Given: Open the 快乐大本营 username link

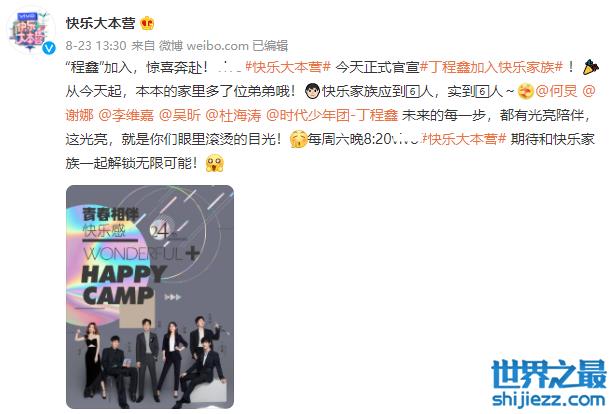Looking at the screenshot, I should 101,24.
